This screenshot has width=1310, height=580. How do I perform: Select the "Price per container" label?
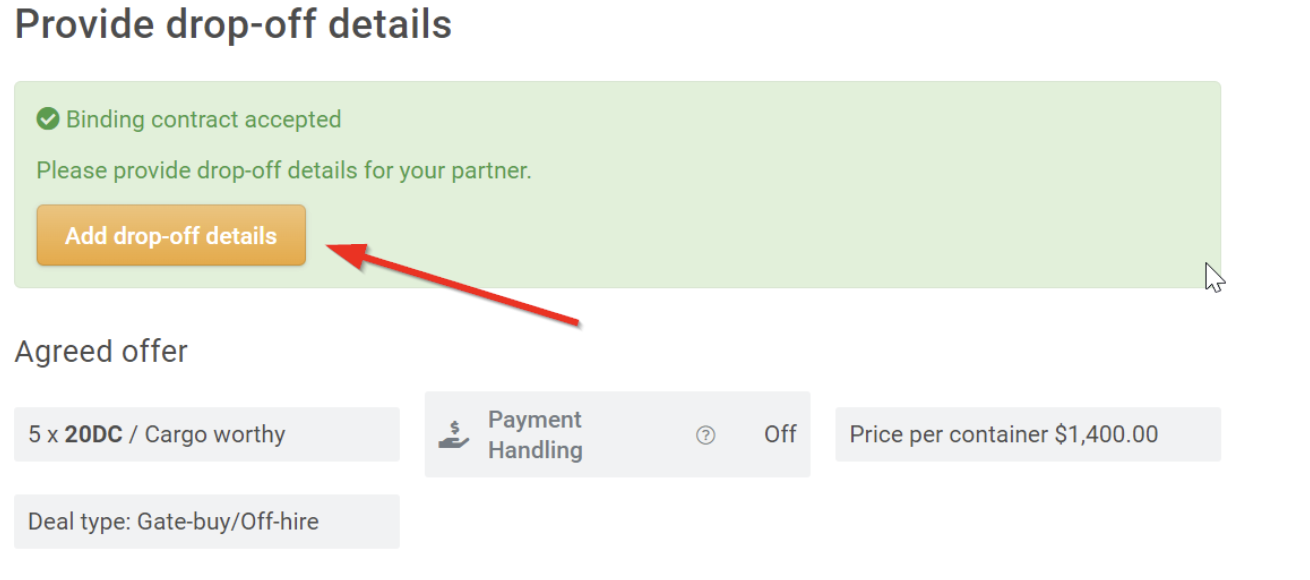point(949,435)
